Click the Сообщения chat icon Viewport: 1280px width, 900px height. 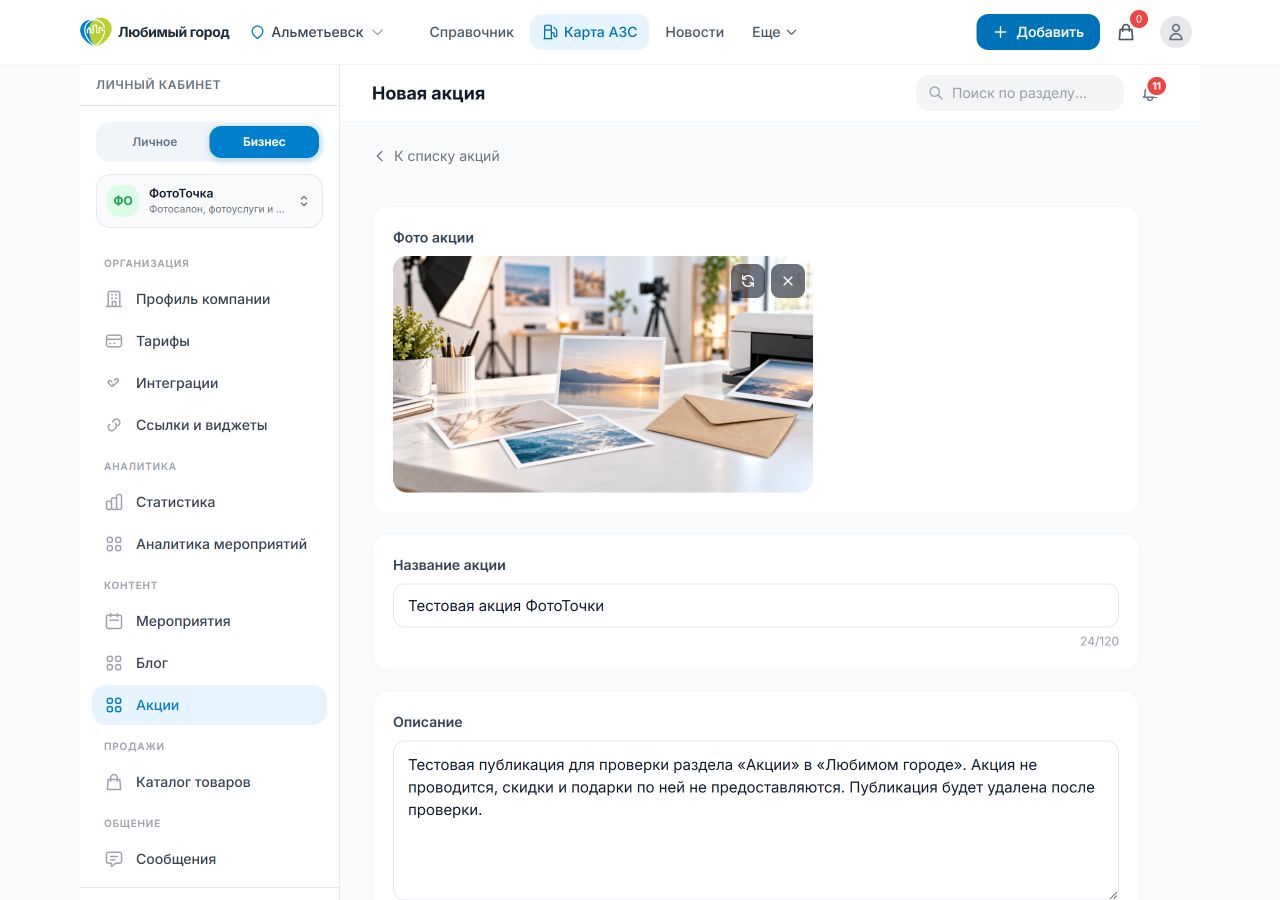114,859
